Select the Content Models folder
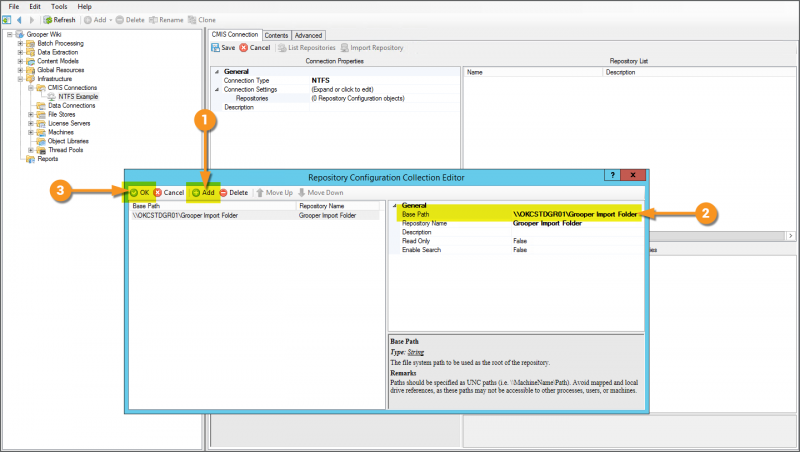This screenshot has height=452, width=800. (58, 61)
